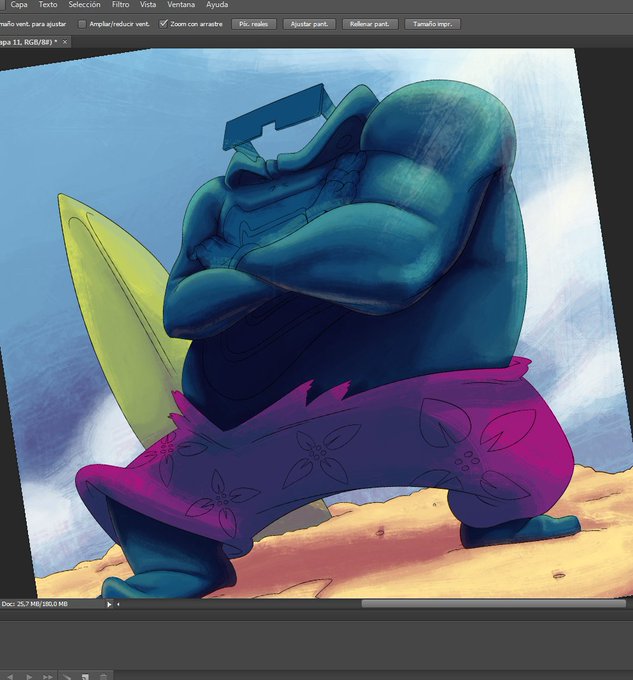
Task: Open the Selección menu
Action: point(84,5)
